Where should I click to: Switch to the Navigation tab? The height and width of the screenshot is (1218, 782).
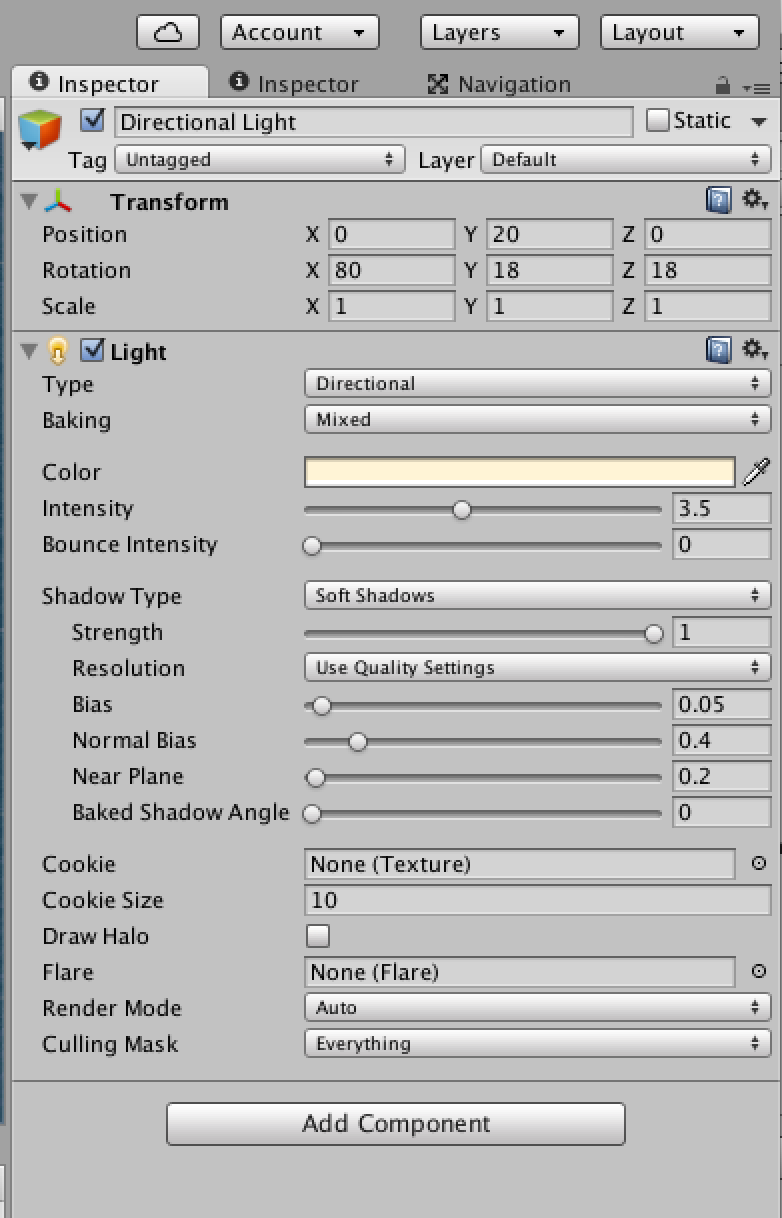tap(499, 84)
